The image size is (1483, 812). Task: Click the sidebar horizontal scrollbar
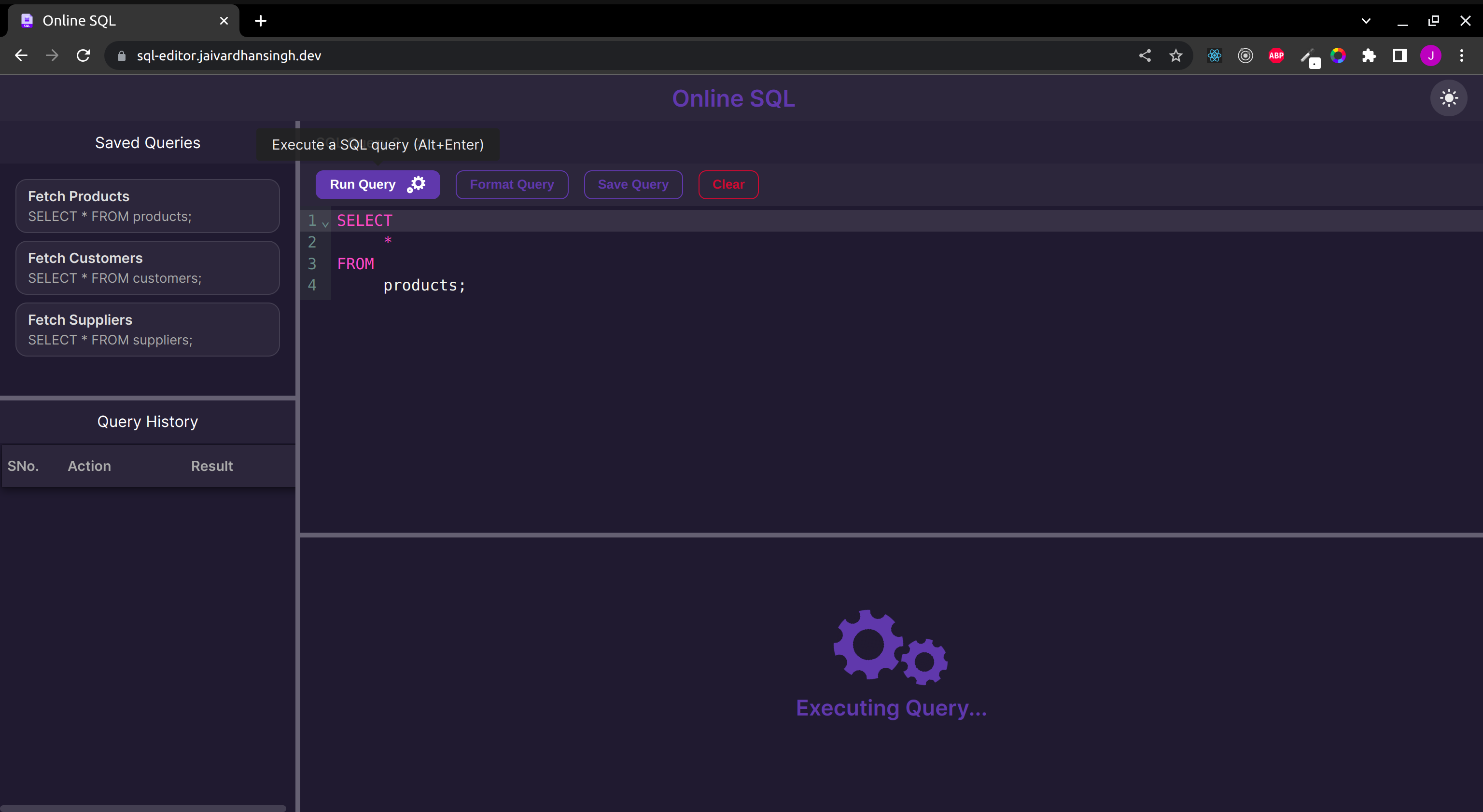[x=143, y=807]
